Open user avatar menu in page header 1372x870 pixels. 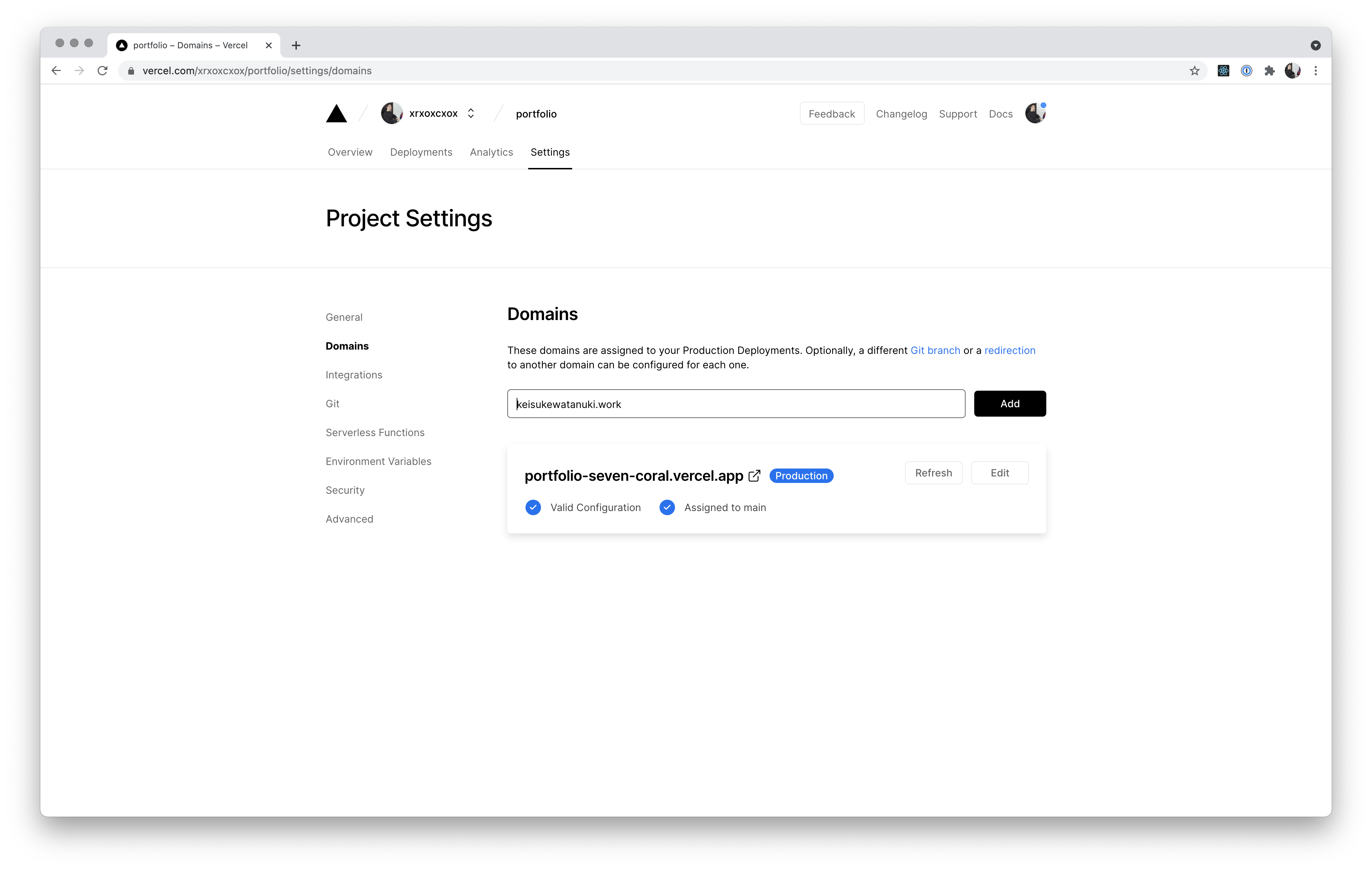point(1035,114)
